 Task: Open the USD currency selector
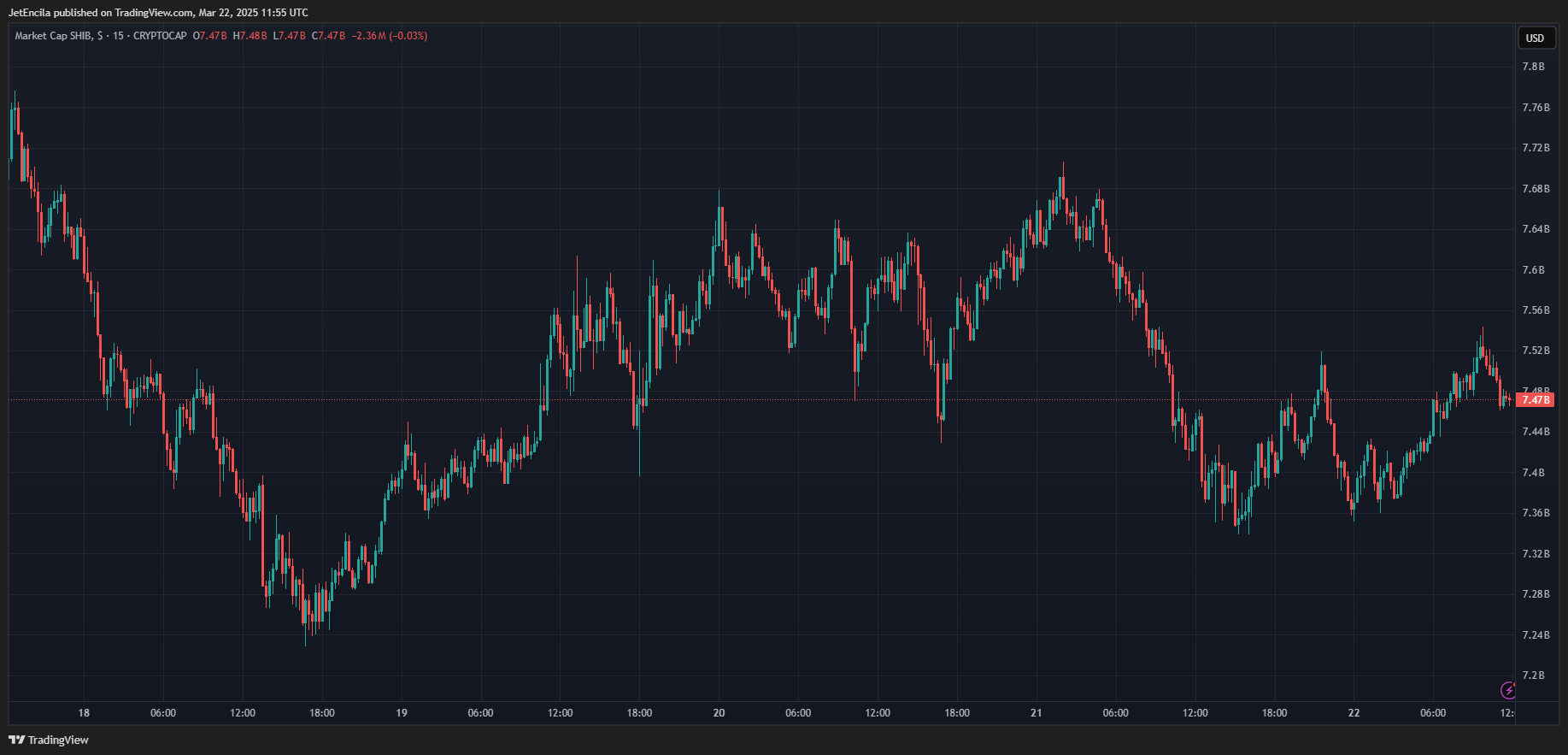1535,38
